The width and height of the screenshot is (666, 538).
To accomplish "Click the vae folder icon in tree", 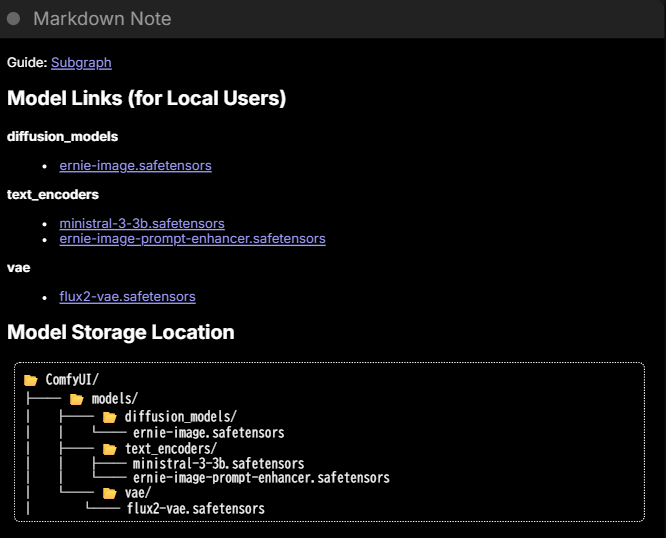I will [109, 493].
